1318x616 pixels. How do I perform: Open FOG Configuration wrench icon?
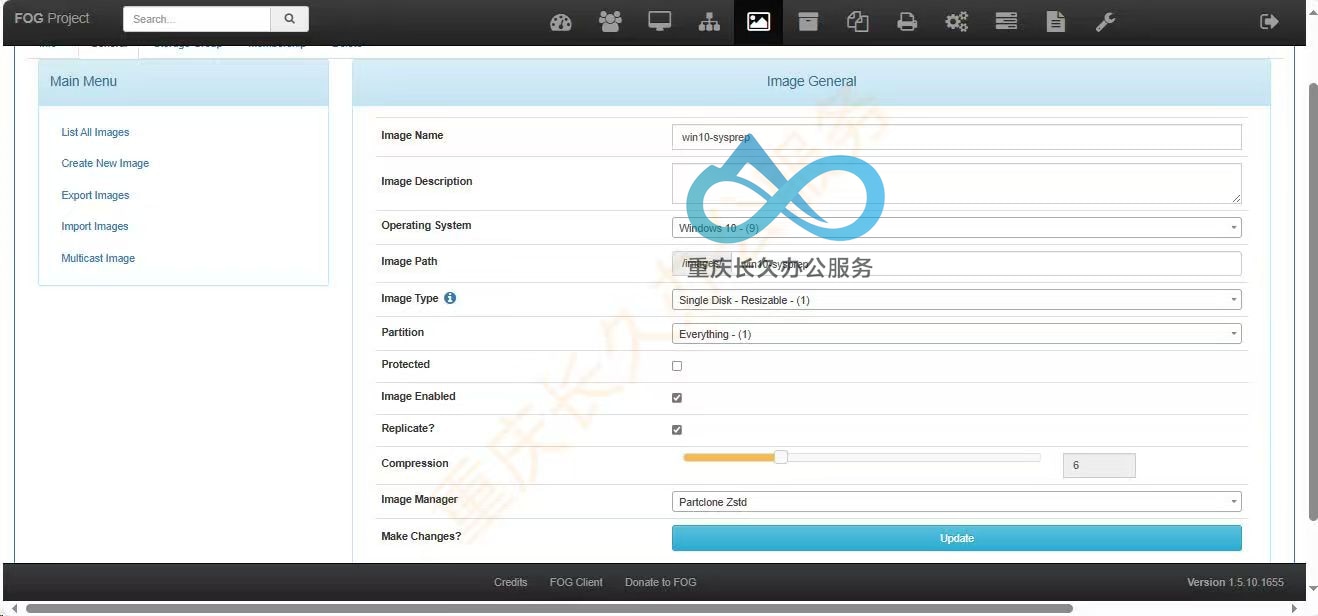[1105, 22]
